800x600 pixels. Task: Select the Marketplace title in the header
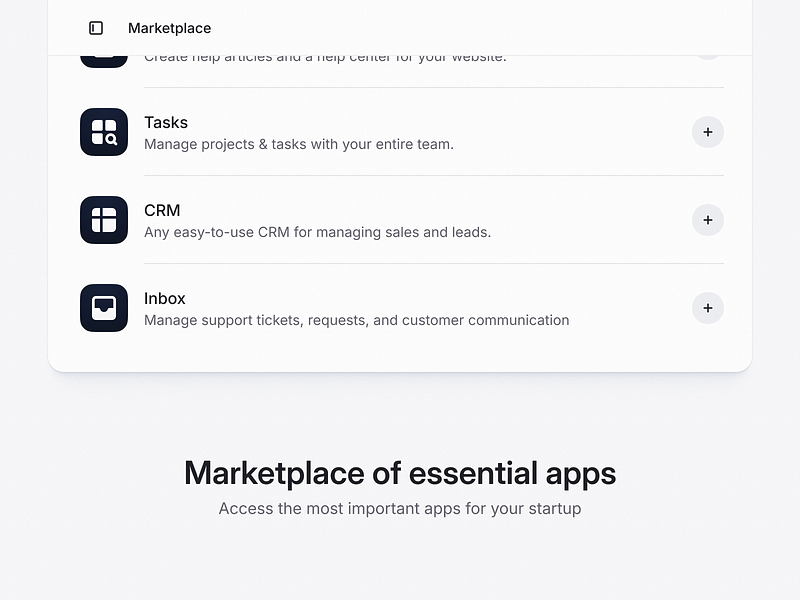[169, 28]
